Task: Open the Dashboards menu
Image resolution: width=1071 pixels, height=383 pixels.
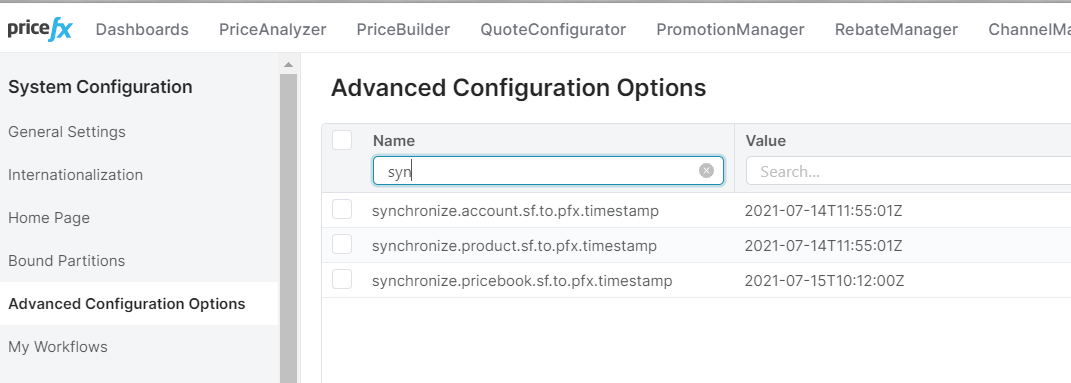Action: click(142, 29)
